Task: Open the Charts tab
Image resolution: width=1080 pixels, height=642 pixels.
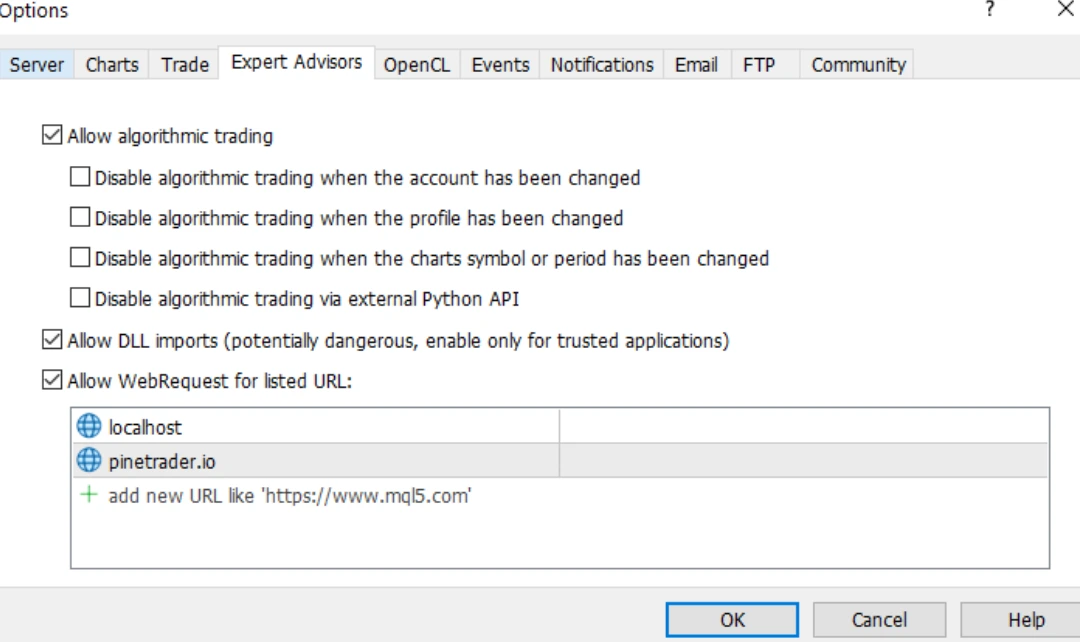Action: [x=112, y=65]
